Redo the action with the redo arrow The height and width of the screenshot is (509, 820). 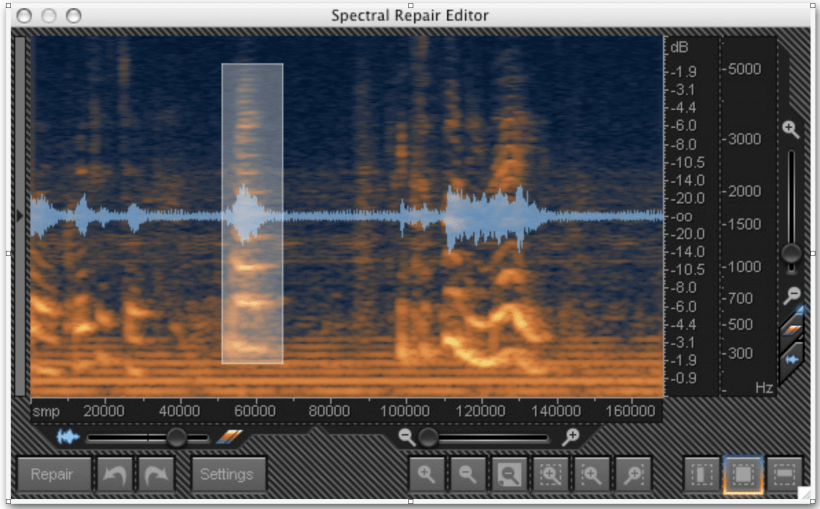pos(155,474)
